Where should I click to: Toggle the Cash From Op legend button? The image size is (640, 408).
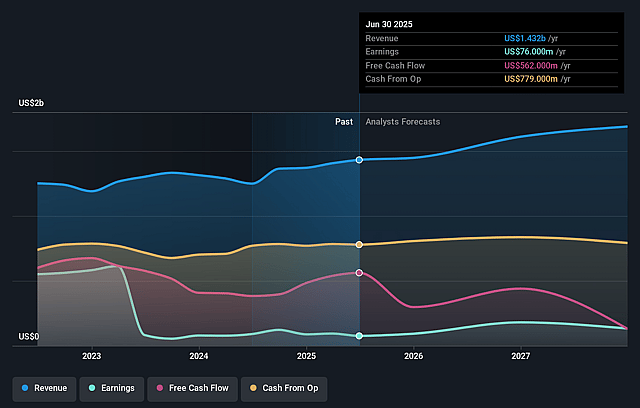tap(284, 388)
